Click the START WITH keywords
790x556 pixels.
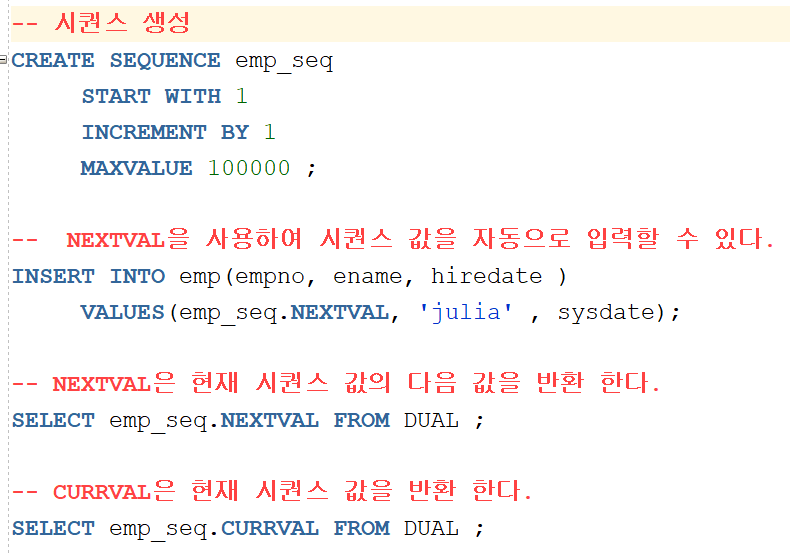coord(152,96)
